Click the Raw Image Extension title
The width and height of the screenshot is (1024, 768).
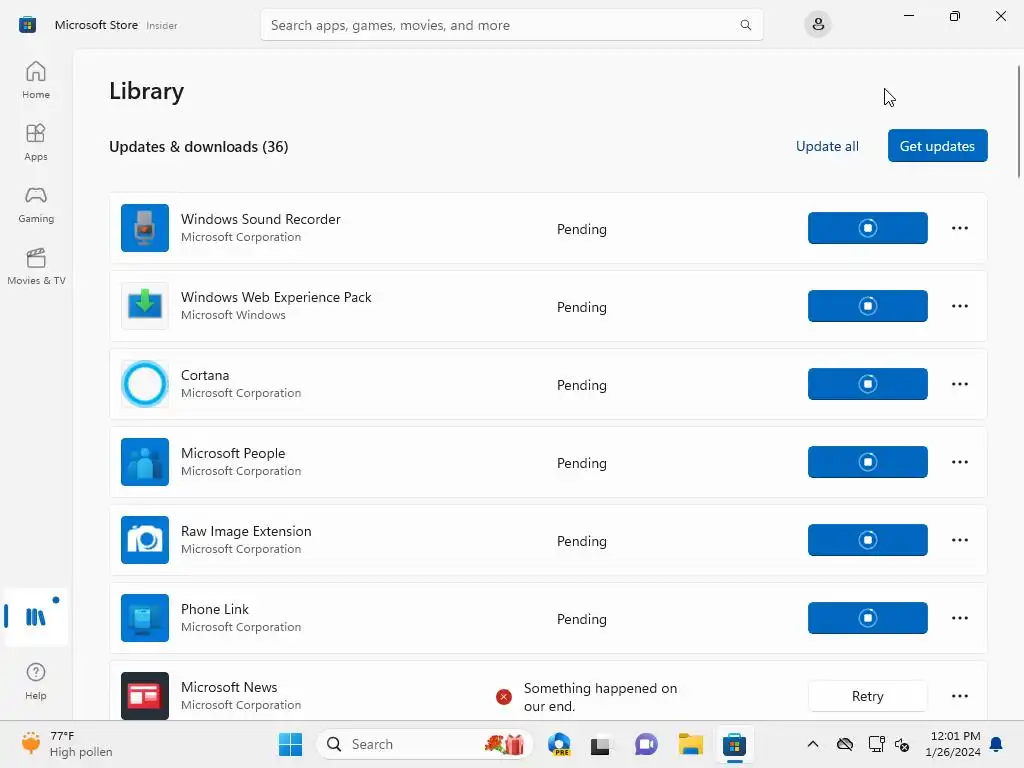tap(246, 531)
